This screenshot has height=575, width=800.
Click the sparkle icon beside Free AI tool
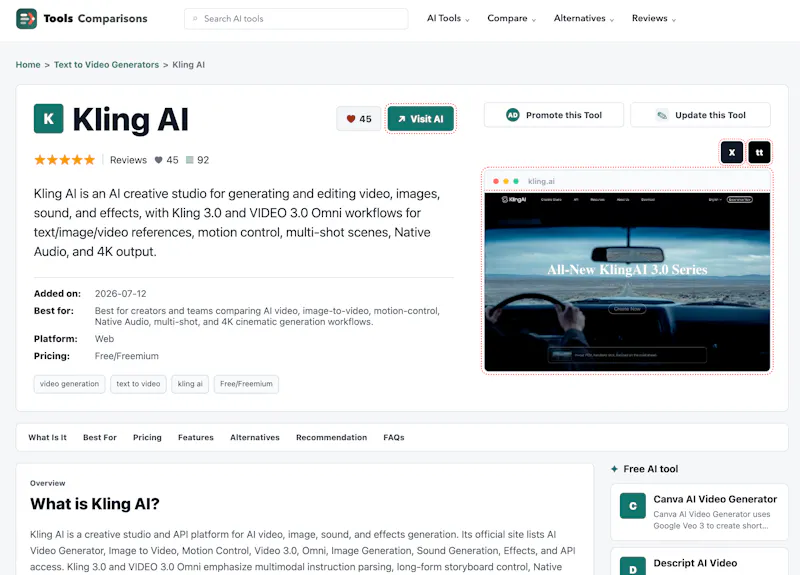(614, 469)
